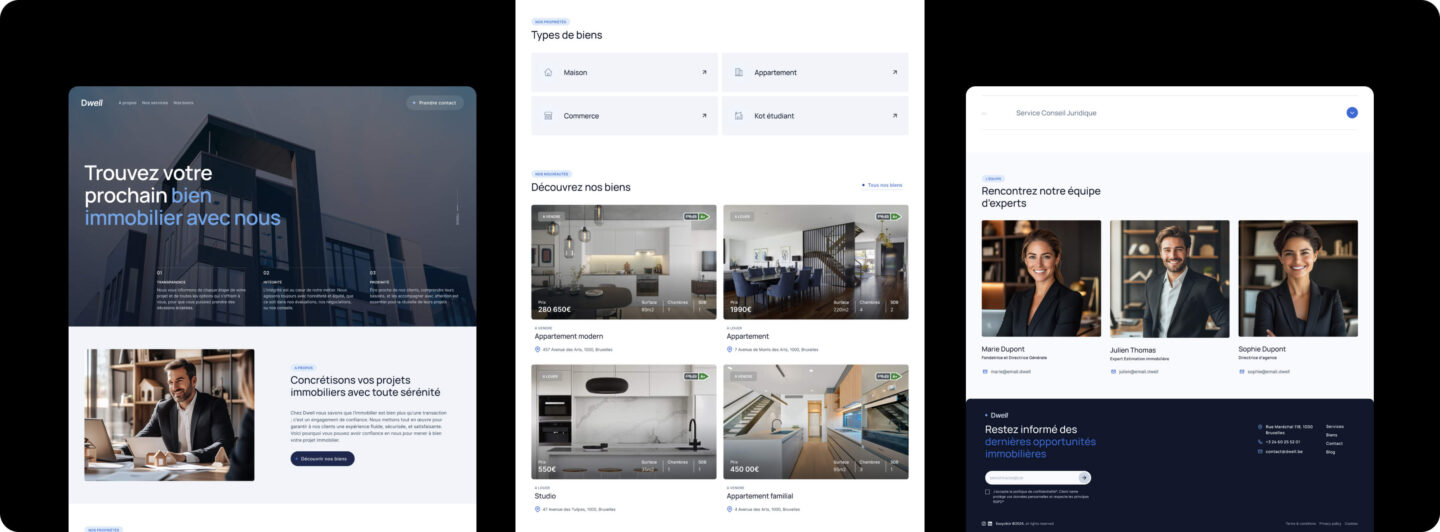
Task: Select the Appartement familial listing title
Action: (760, 496)
